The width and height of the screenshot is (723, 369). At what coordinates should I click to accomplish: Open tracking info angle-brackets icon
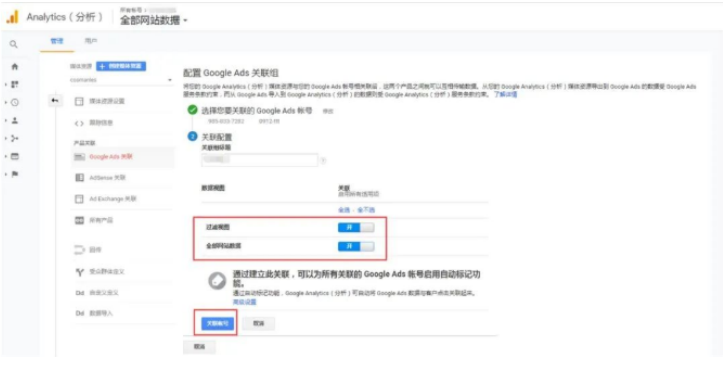coord(79,123)
